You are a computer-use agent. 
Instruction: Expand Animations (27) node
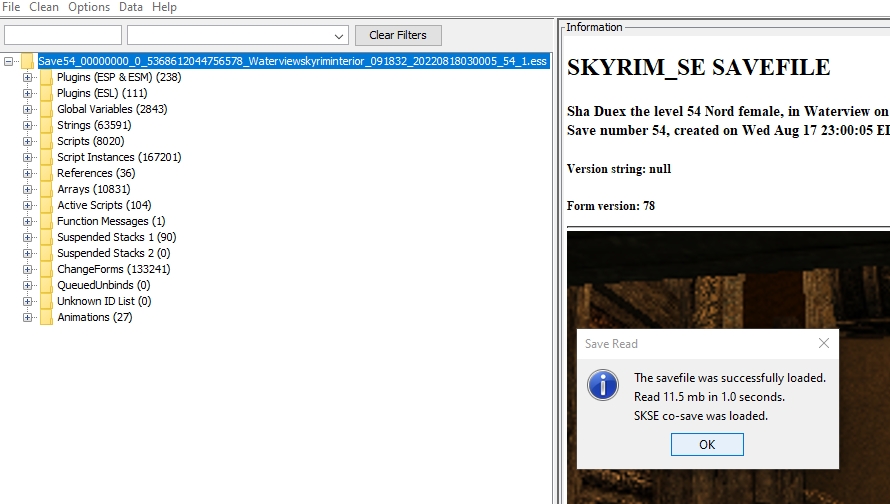[27, 317]
